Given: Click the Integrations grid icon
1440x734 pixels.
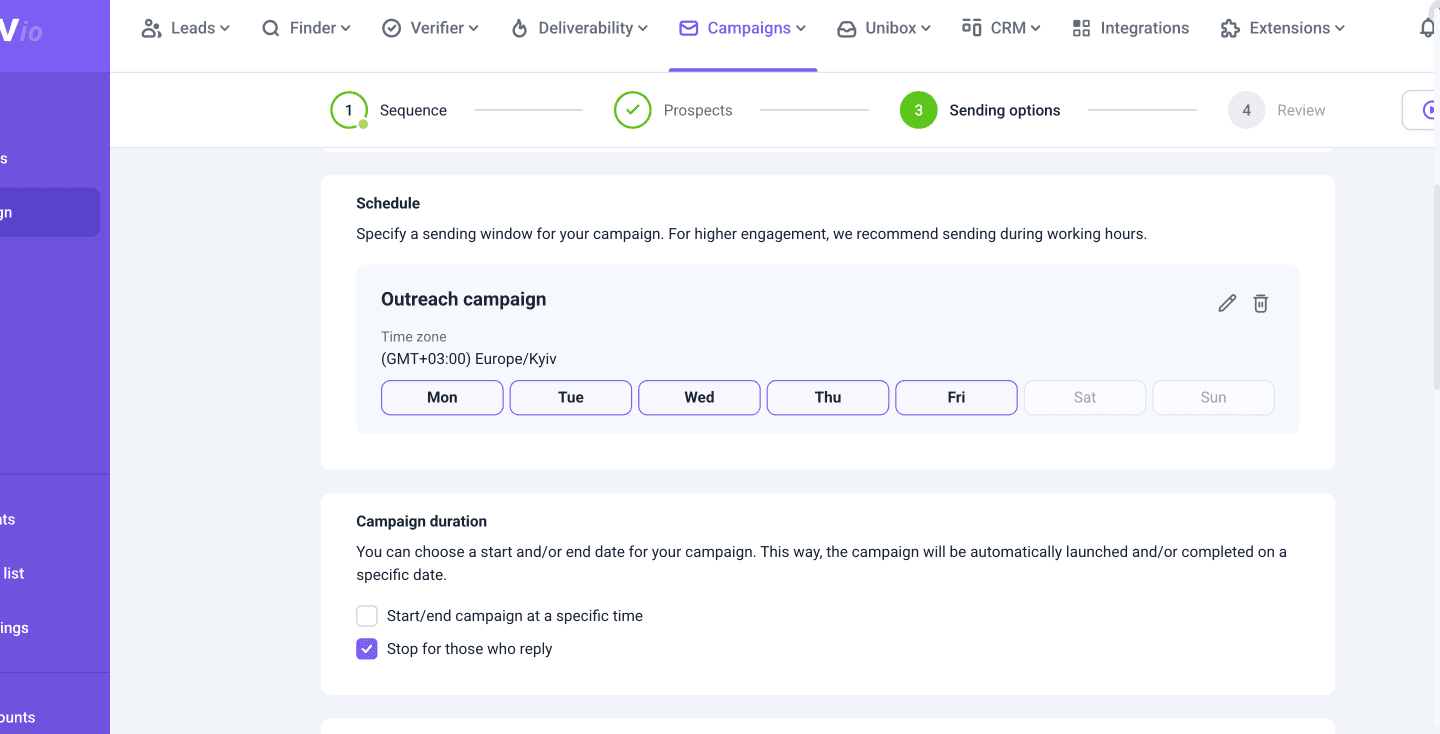Looking at the screenshot, I should [x=1081, y=28].
